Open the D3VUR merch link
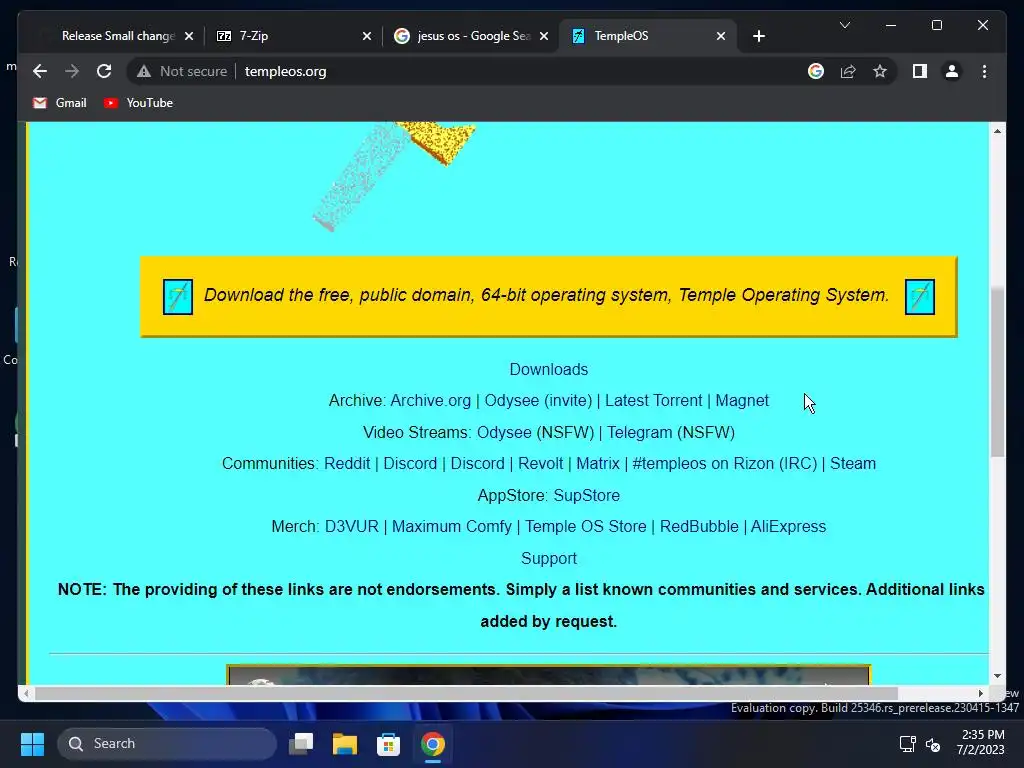The height and width of the screenshot is (768, 1024). 351,526
